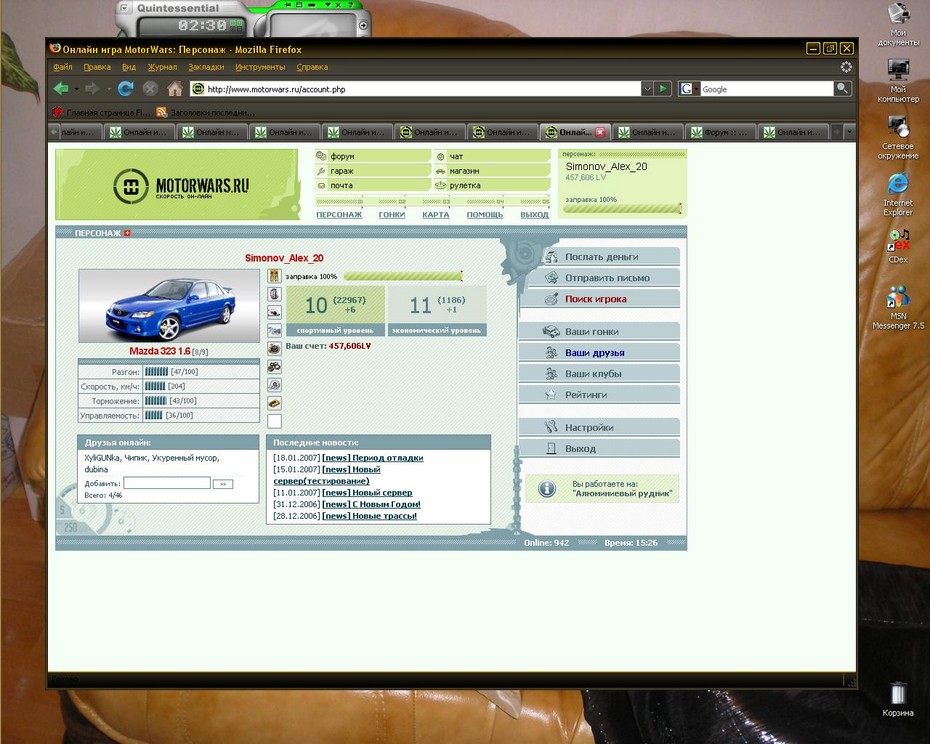
Task: Open the 'Файл' menu
Action: pyautogui.click(x=62, y=67)
